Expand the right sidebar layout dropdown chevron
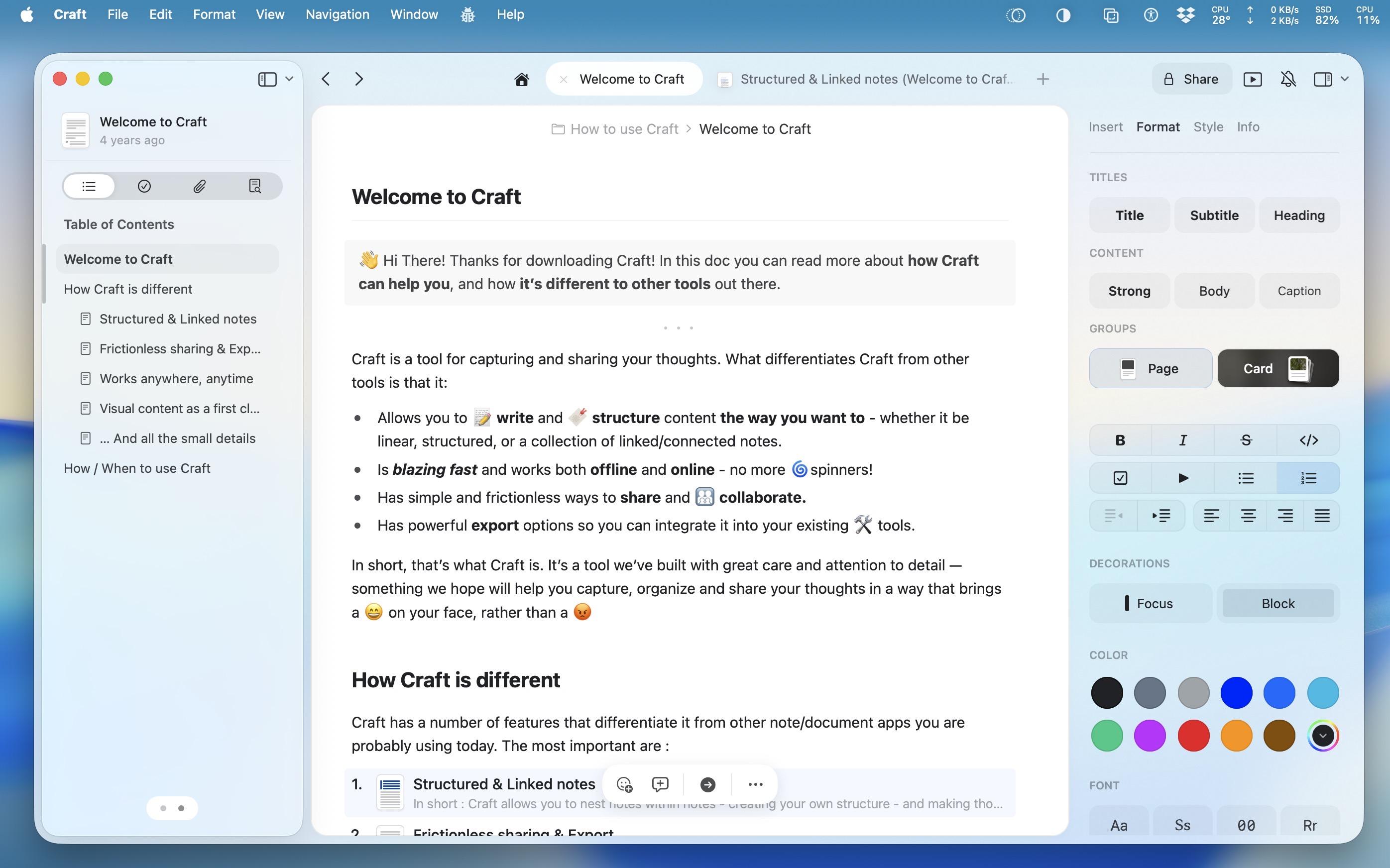The height and width of the screenshot is (868, 1390). pos(1344,79)
